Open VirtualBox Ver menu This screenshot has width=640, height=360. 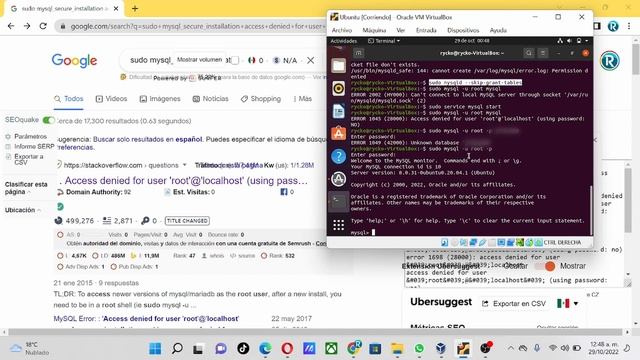[x=401, y=30]
